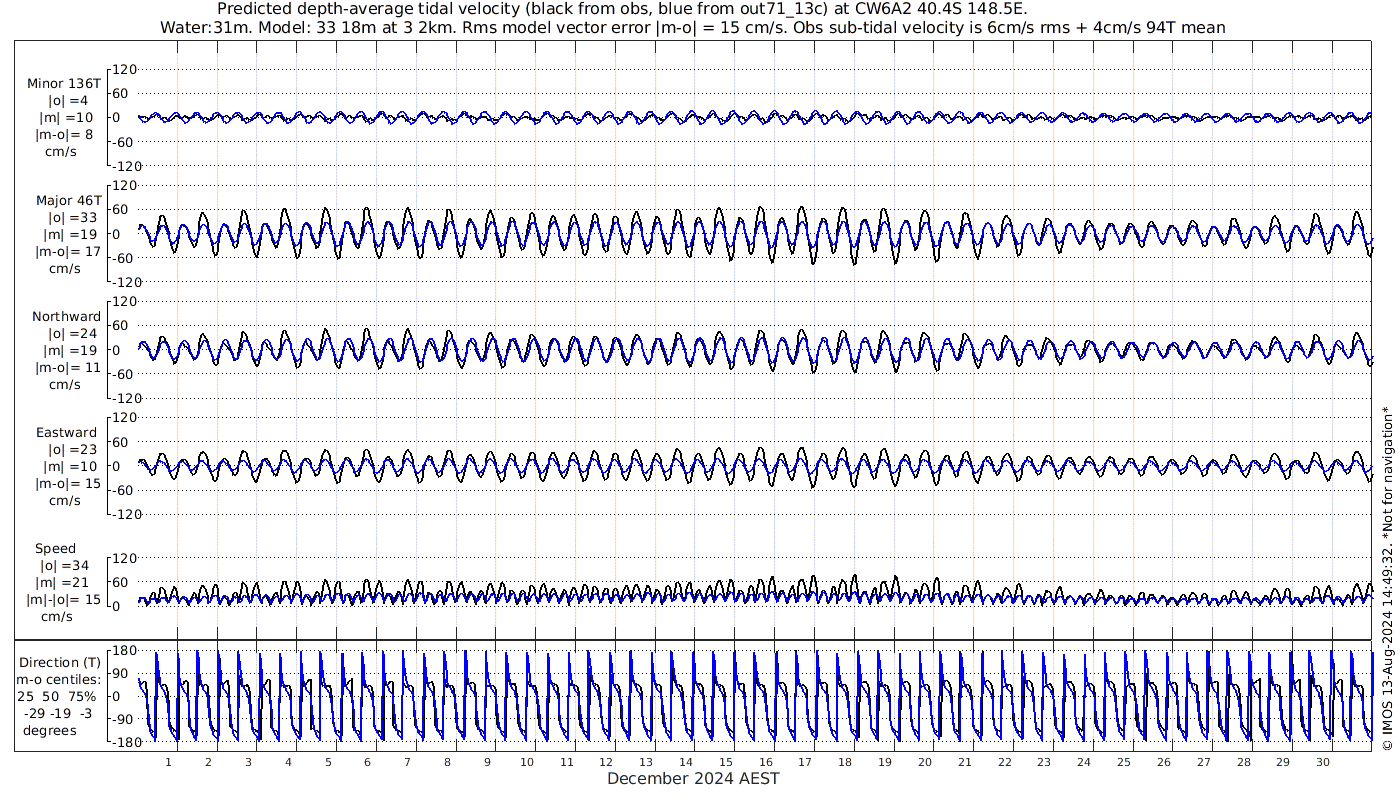Click day '10' on the date axis

click(527, 762)
